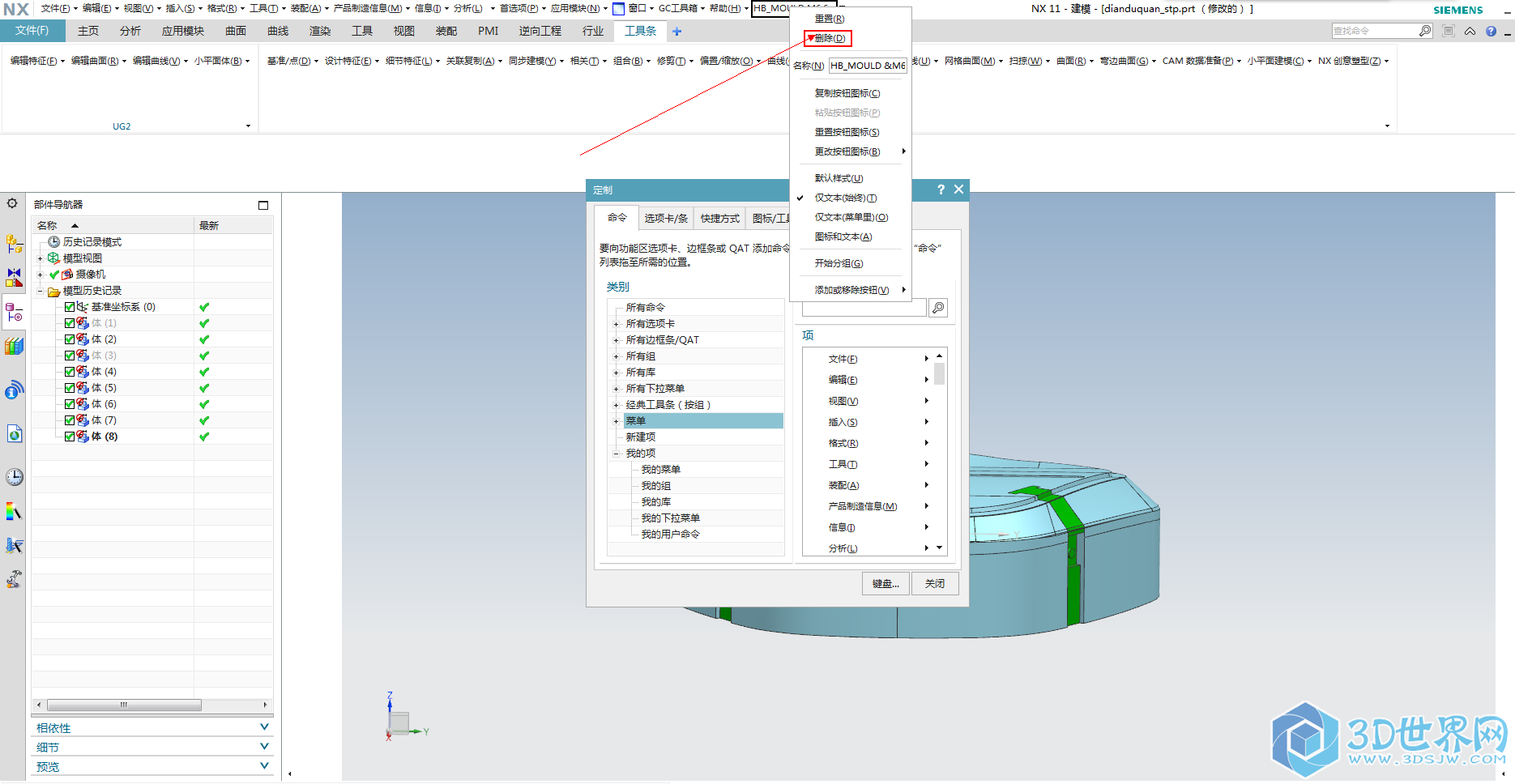Open the HD3D Tools info icon
1515x784 pixels.
[14, 390]
